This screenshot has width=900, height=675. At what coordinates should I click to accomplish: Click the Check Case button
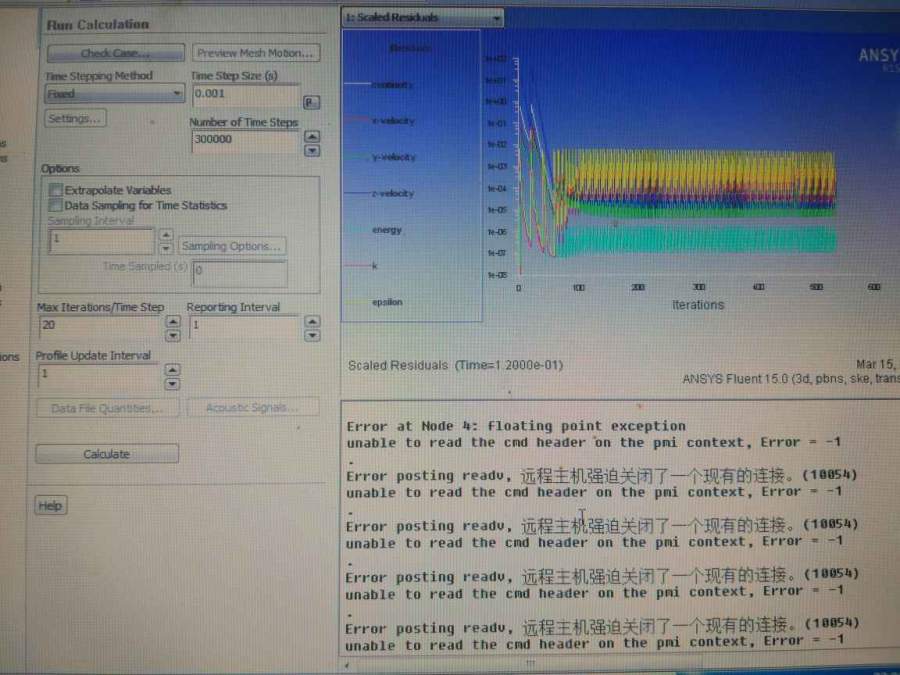click(x=115, y=53)
